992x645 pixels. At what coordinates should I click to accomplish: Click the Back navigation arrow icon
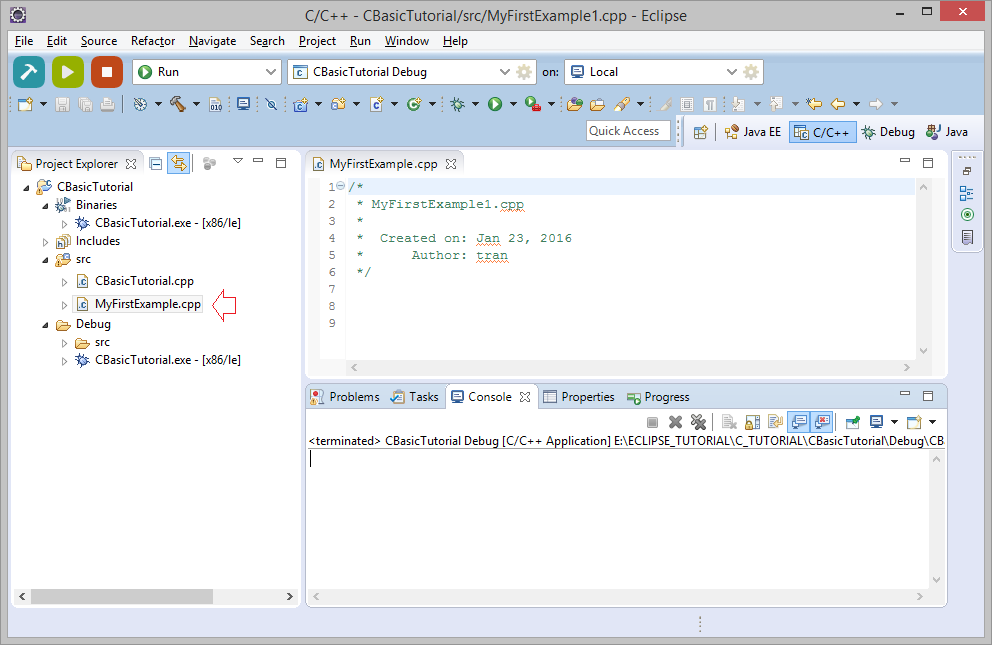point(838,104)
